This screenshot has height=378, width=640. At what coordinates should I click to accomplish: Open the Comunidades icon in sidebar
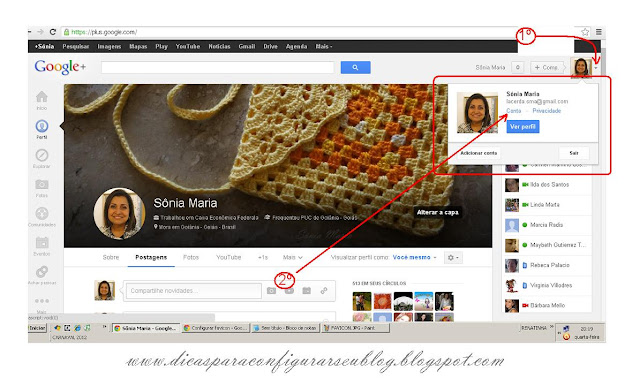point(42,213)
